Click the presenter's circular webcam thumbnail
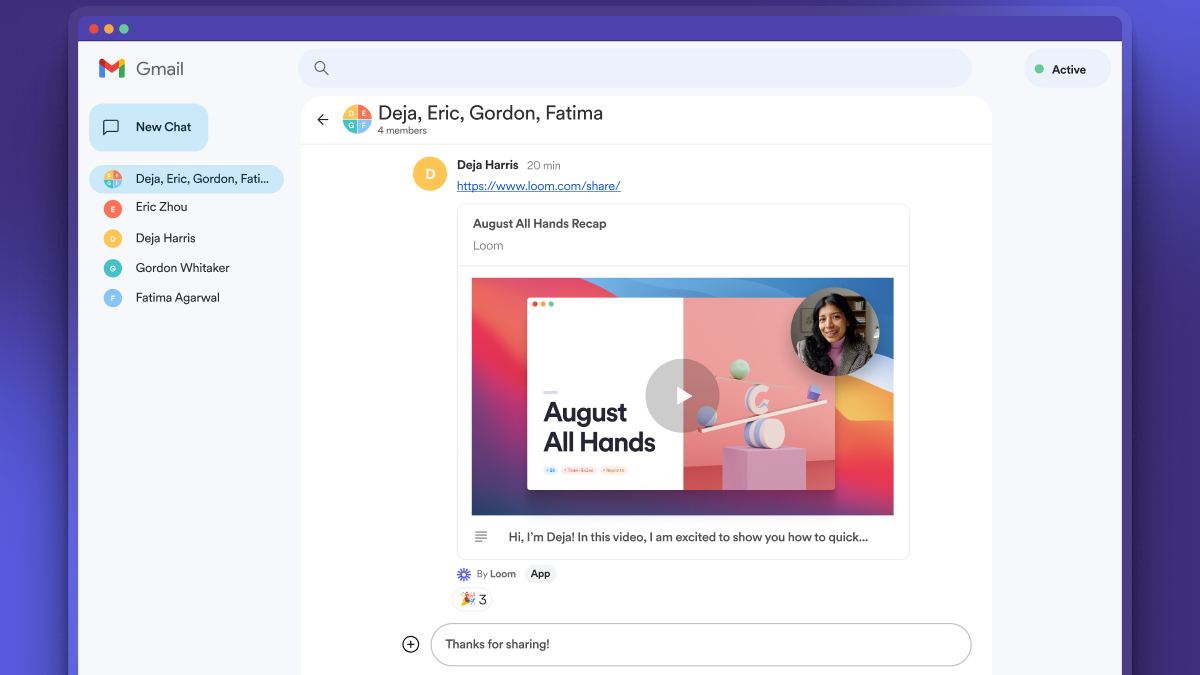 click(835, 332)
